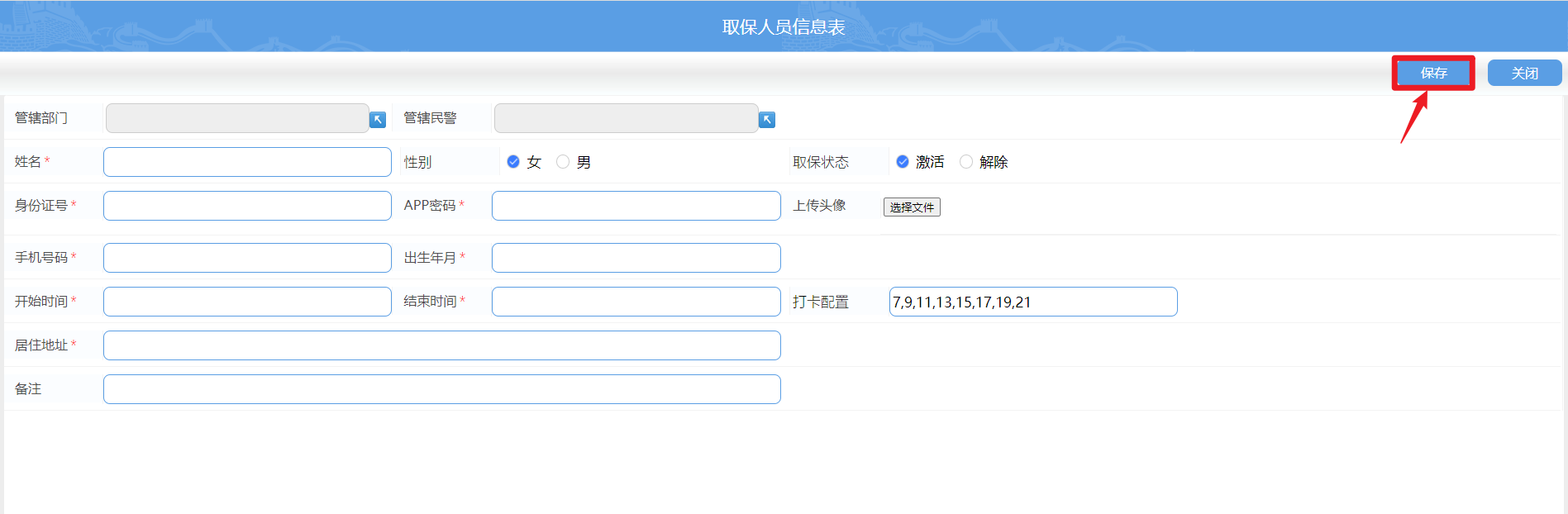Screen dimensions: 1568x514
Task: Click into the APP密码 input field
Action: 636,206
